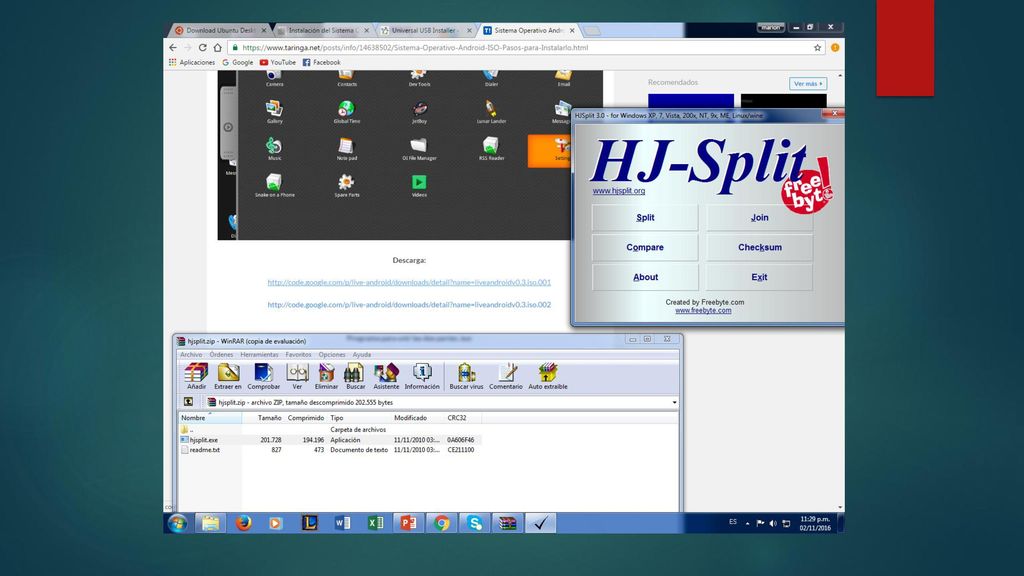
Task: Open the Archivo menu in WinRAR
Action: click(x=191, y=355)
